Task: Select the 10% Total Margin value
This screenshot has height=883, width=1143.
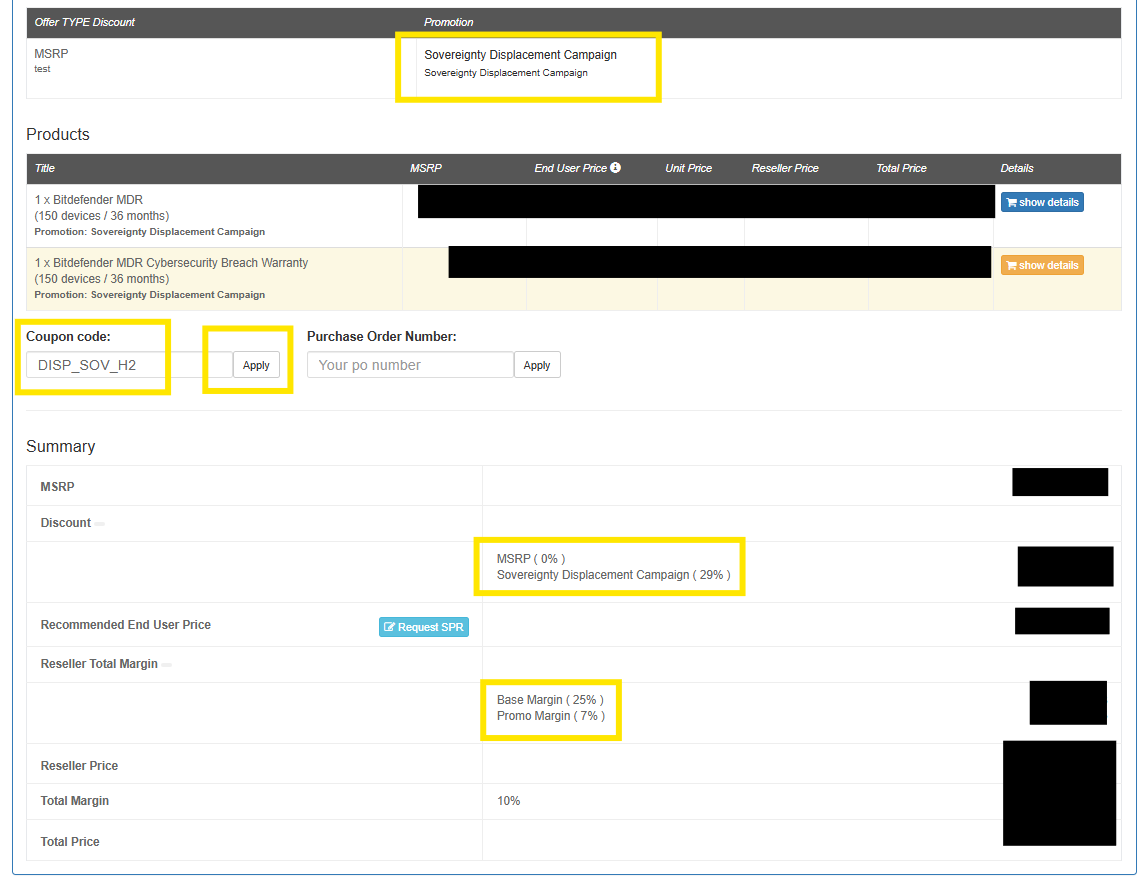Action: point(509,801)
